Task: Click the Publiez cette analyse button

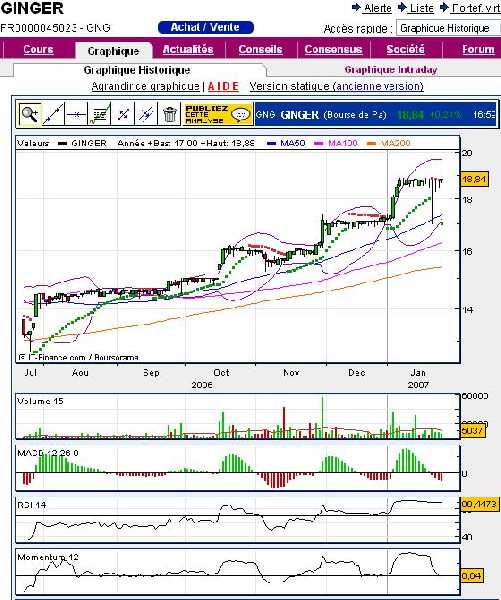Action: (218, 114)
